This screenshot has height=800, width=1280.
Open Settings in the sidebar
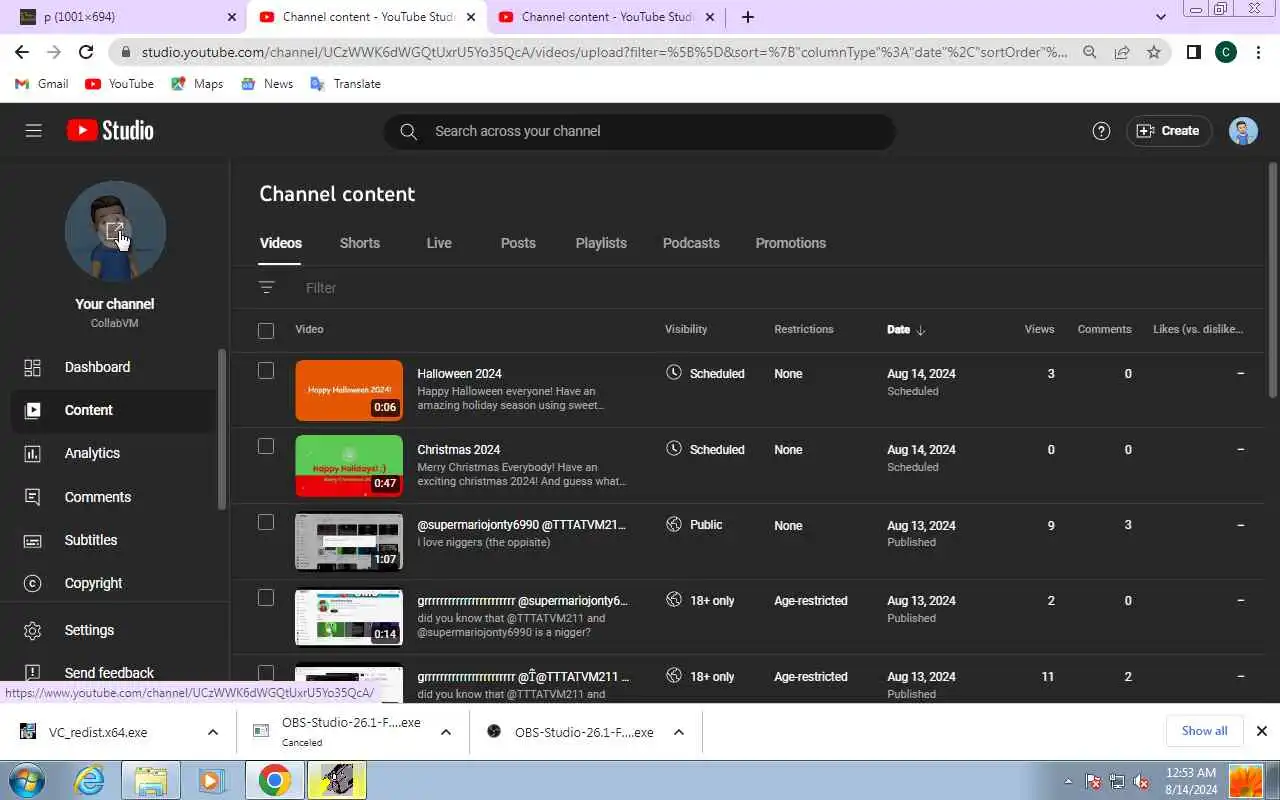115,630
